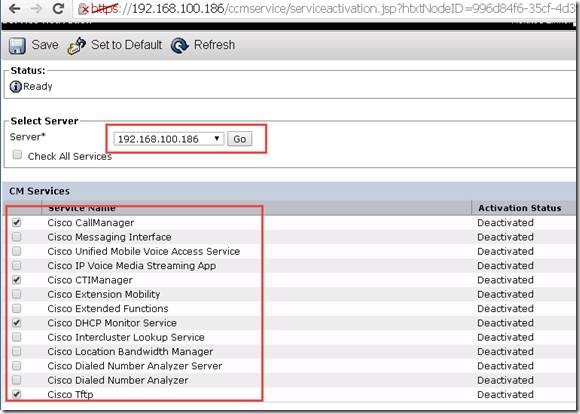Check Cisco Unified Mobile Voice Access Service

click(x=17, y=251)
